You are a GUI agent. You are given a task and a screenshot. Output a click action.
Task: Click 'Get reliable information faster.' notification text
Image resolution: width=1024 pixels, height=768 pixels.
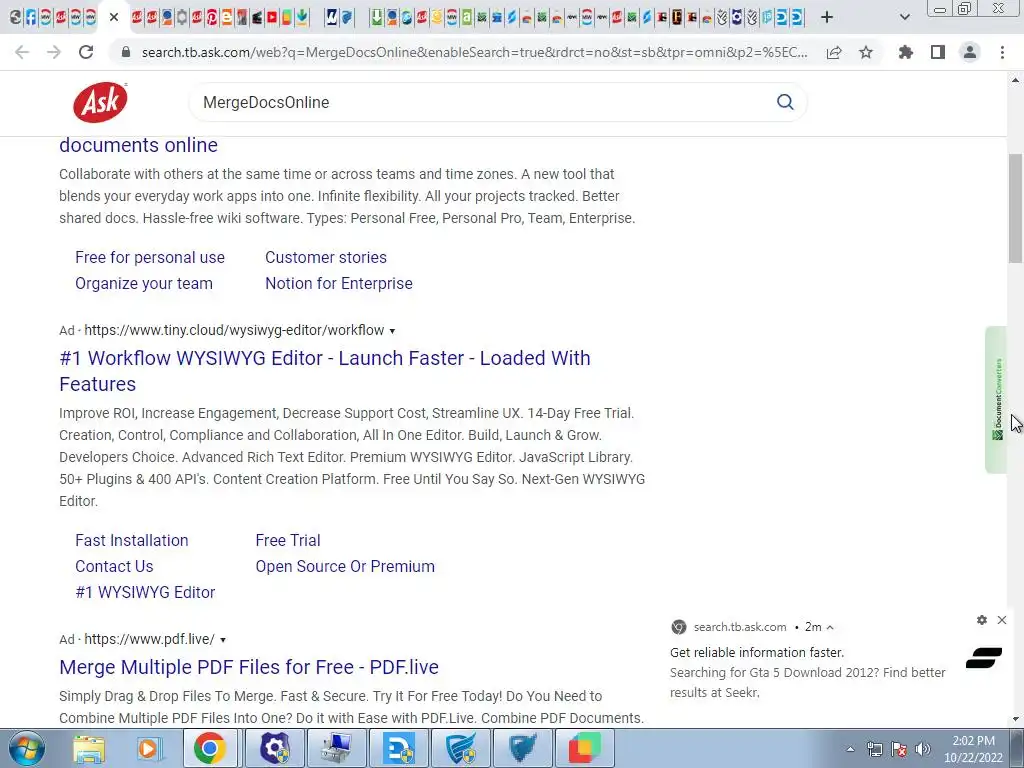point(757,652)
